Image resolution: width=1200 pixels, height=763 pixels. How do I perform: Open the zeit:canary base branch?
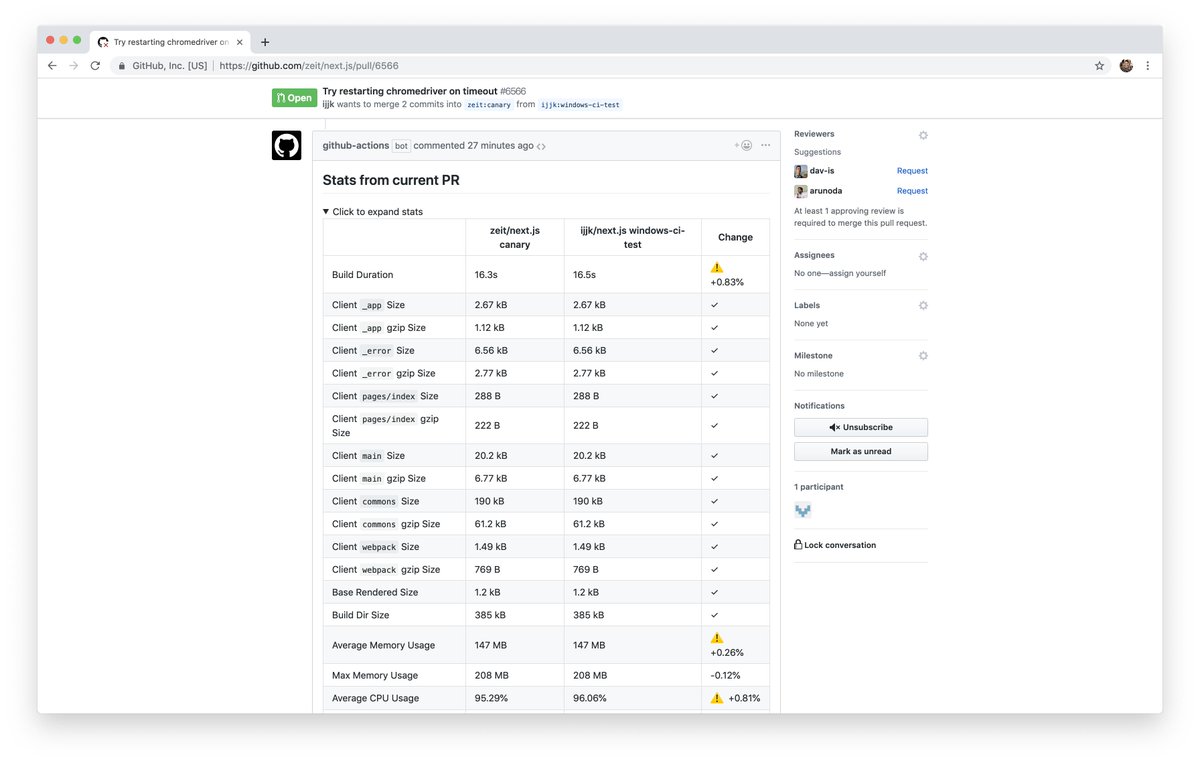(x=488, y=104)
